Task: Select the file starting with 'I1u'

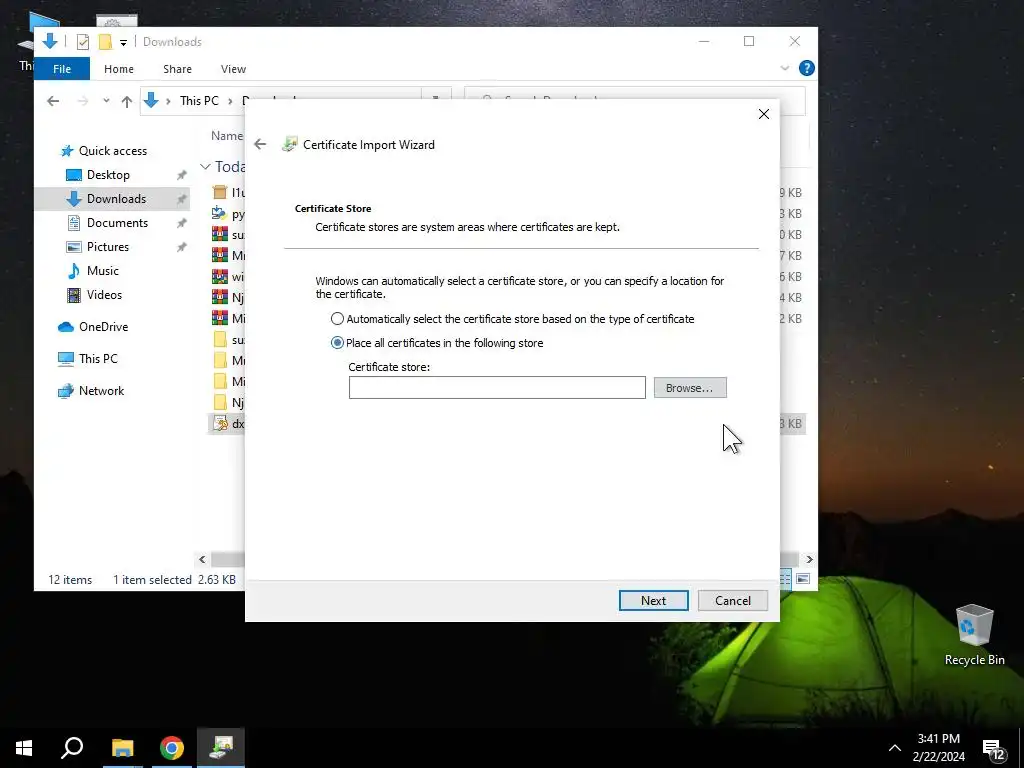Action: click(x=228, y=193)
